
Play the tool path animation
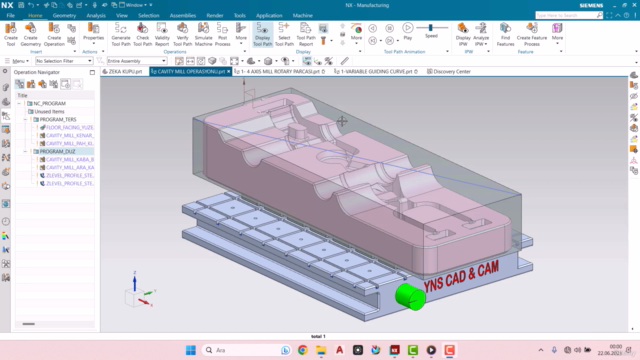tap(407, 31)
